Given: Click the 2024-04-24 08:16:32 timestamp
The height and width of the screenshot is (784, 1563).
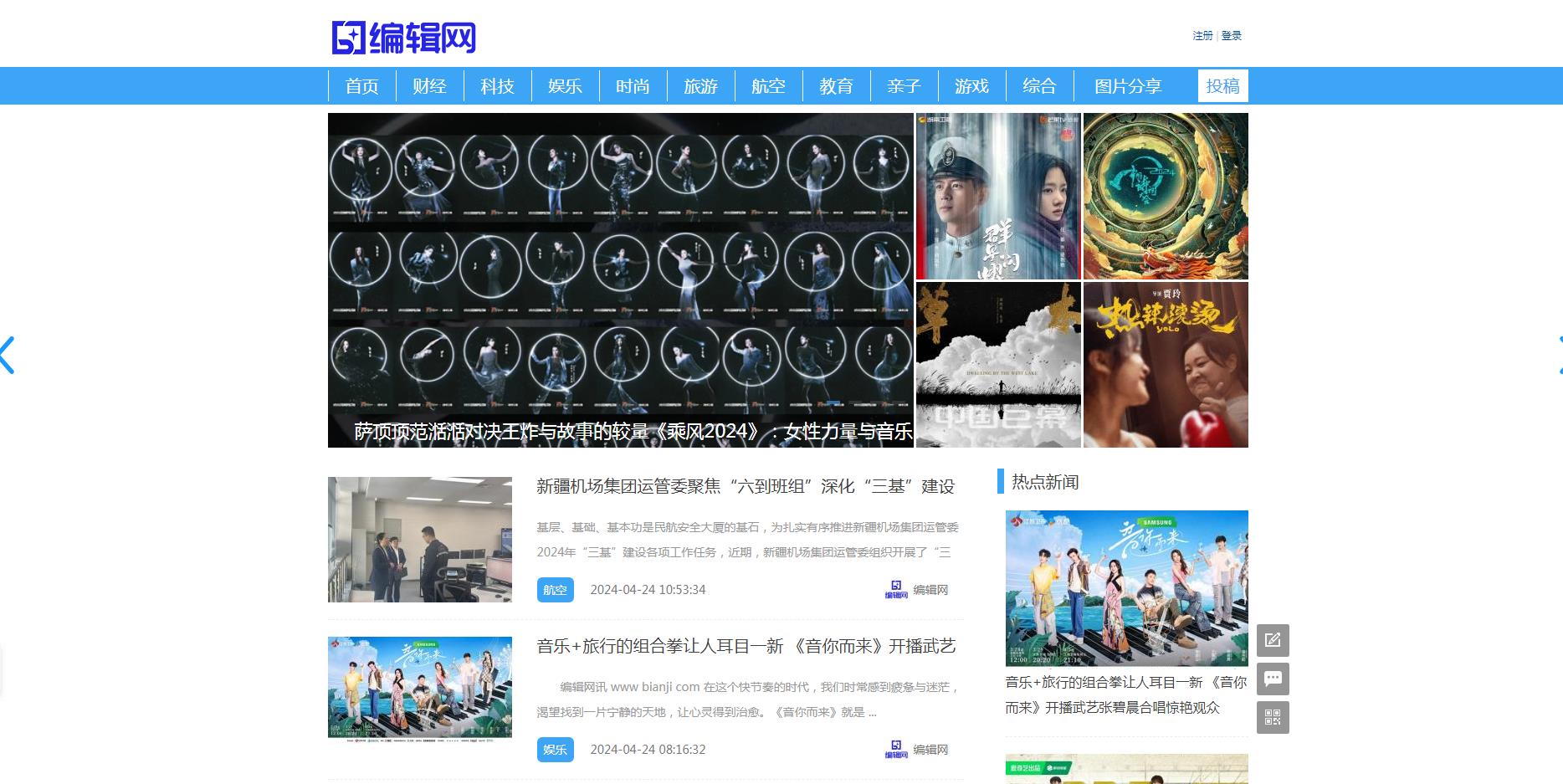Looking at the screenshot, I should (x=648, y=750).
